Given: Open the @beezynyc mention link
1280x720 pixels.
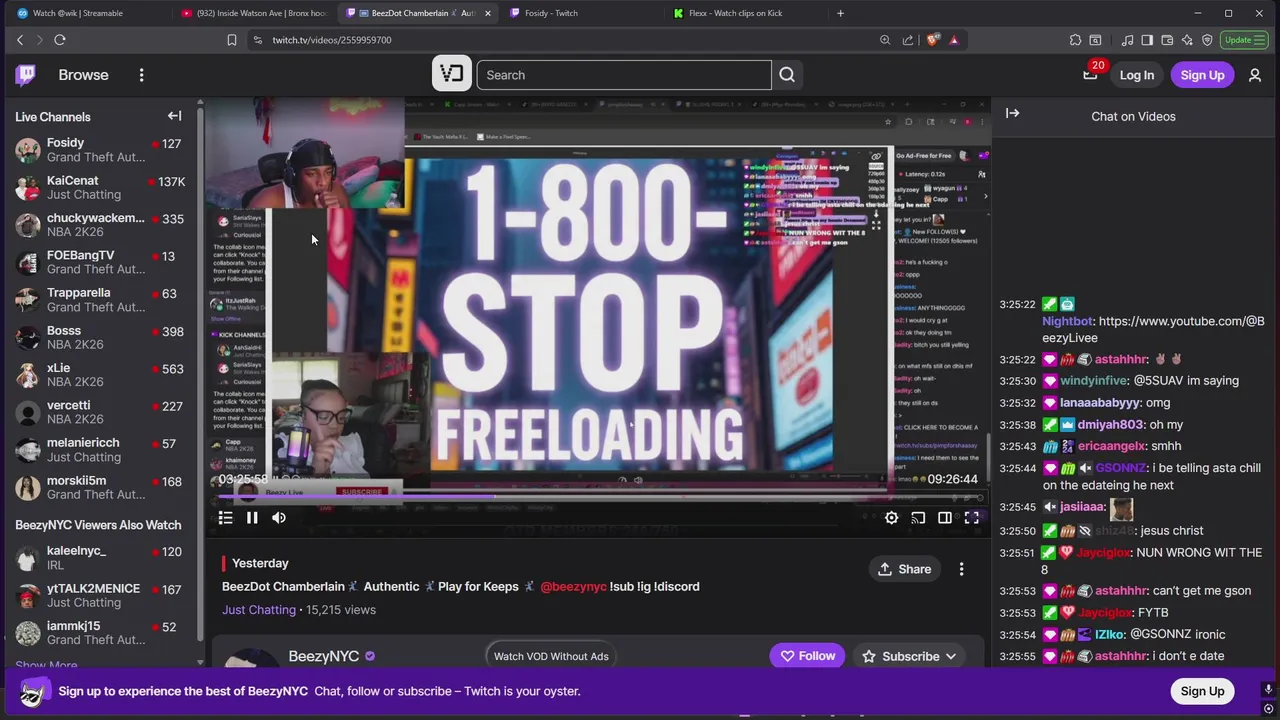Looking at the screenshot, I should (573, 586).
